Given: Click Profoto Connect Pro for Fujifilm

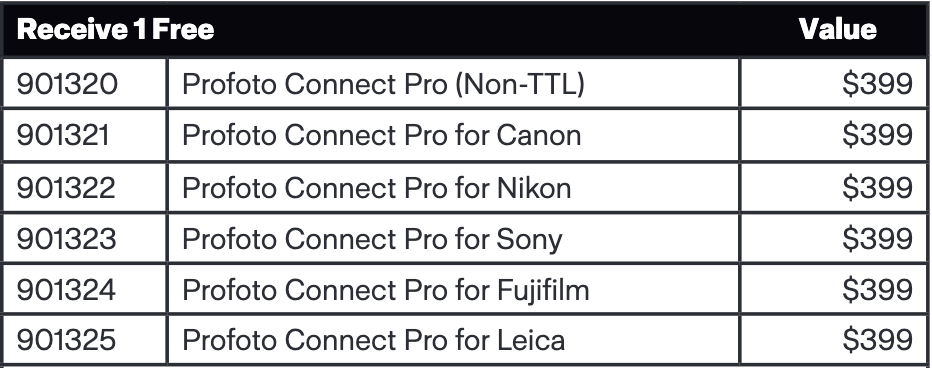Looking at the screenshot, I should (x=386, y=291).
